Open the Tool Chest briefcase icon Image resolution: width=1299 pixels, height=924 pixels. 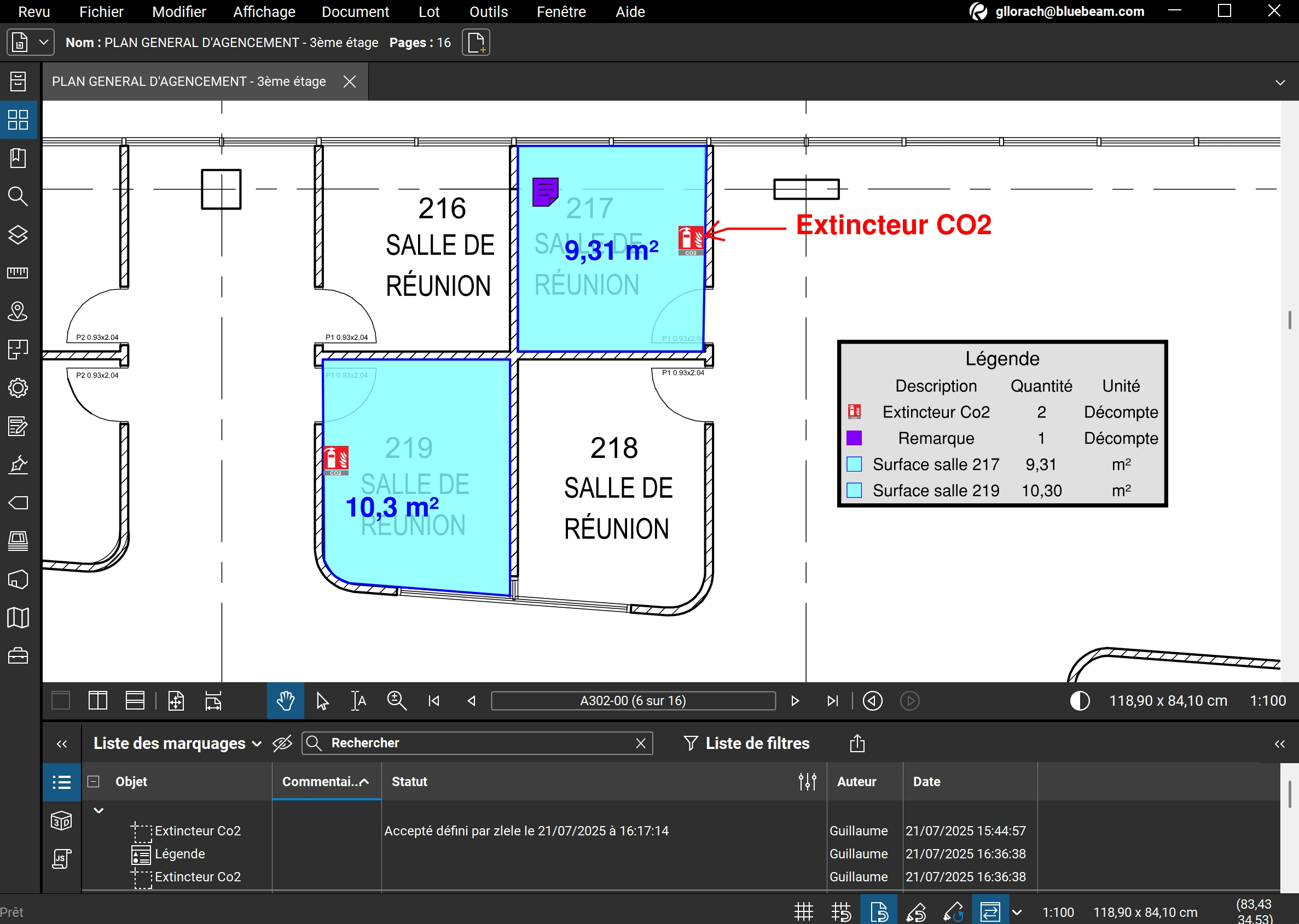pos(18,656)
